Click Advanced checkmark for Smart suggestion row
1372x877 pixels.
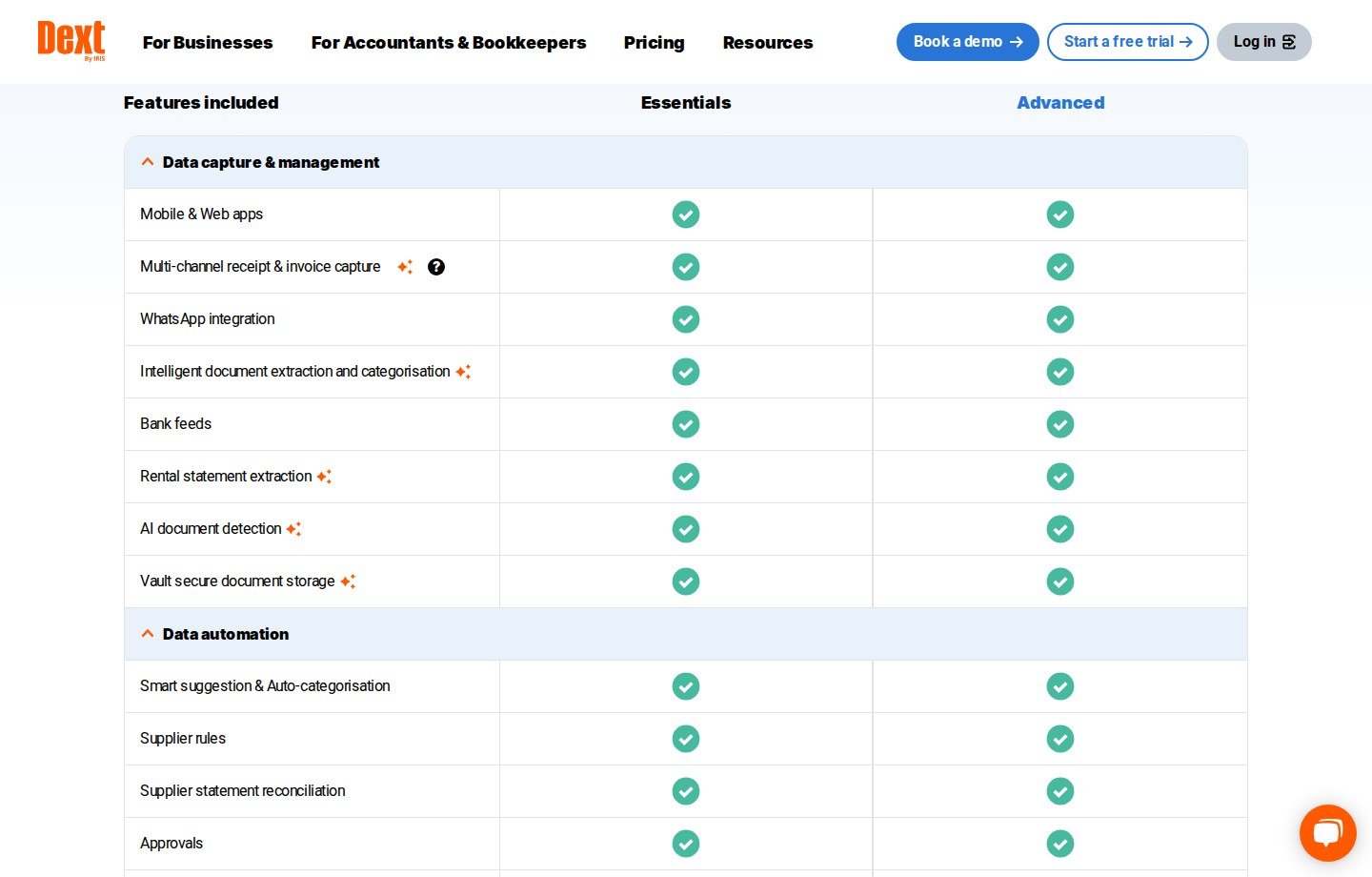tap(1060, 686)
